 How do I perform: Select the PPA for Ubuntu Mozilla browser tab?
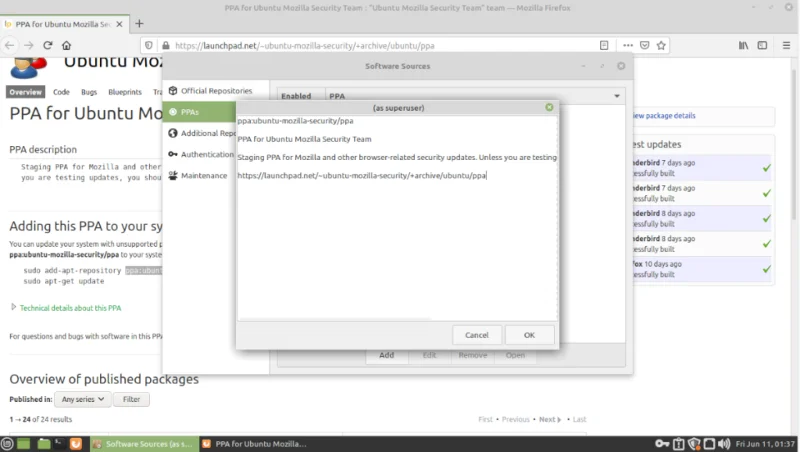[x=64, y=24]
